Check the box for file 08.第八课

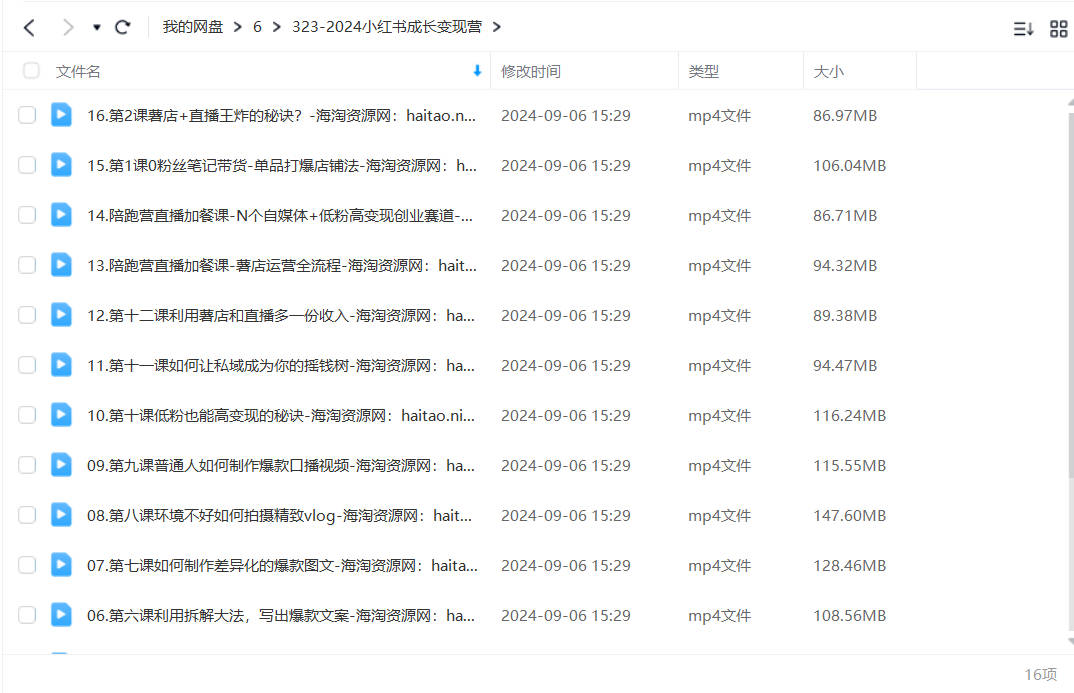click(x=27, y=515)
